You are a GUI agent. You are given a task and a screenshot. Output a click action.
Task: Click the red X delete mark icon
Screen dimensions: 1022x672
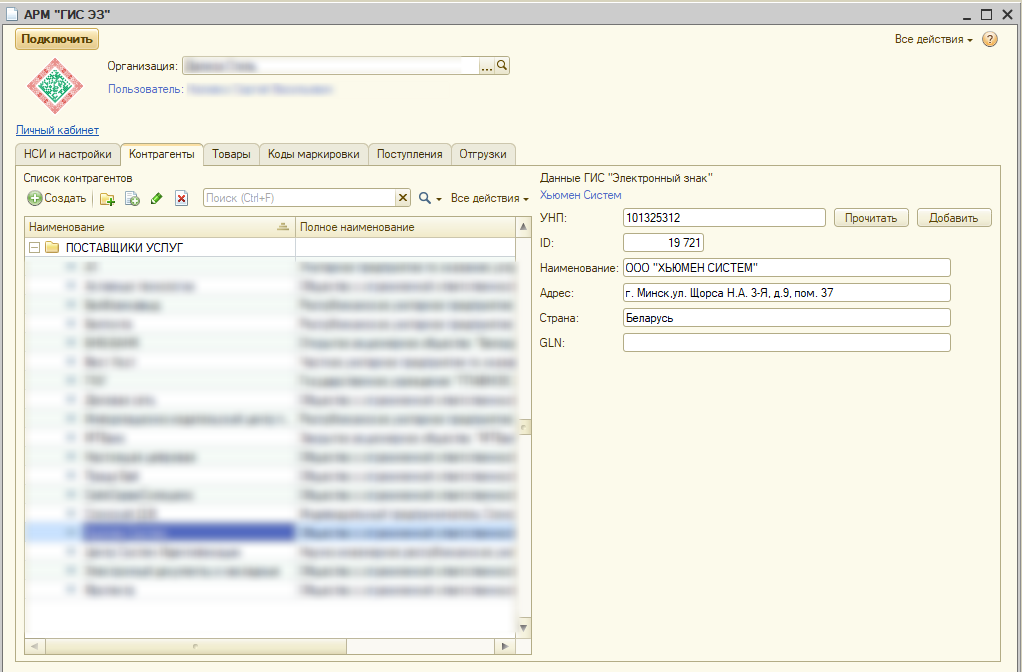coord(181,199)
